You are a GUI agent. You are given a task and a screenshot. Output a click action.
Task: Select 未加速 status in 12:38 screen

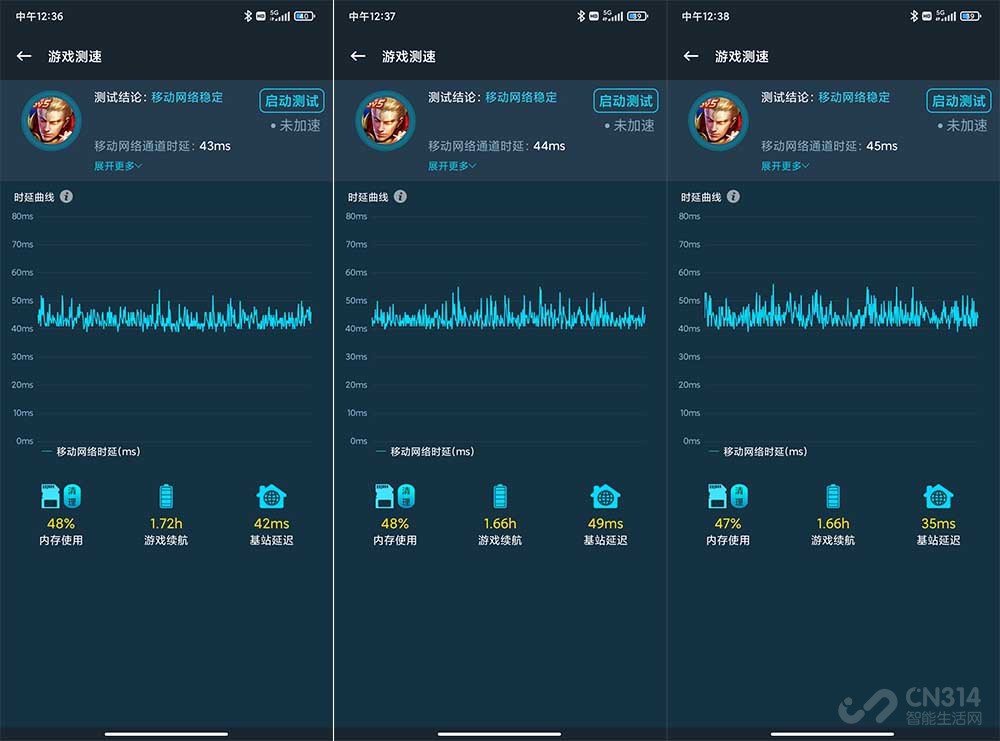(962, 126)
